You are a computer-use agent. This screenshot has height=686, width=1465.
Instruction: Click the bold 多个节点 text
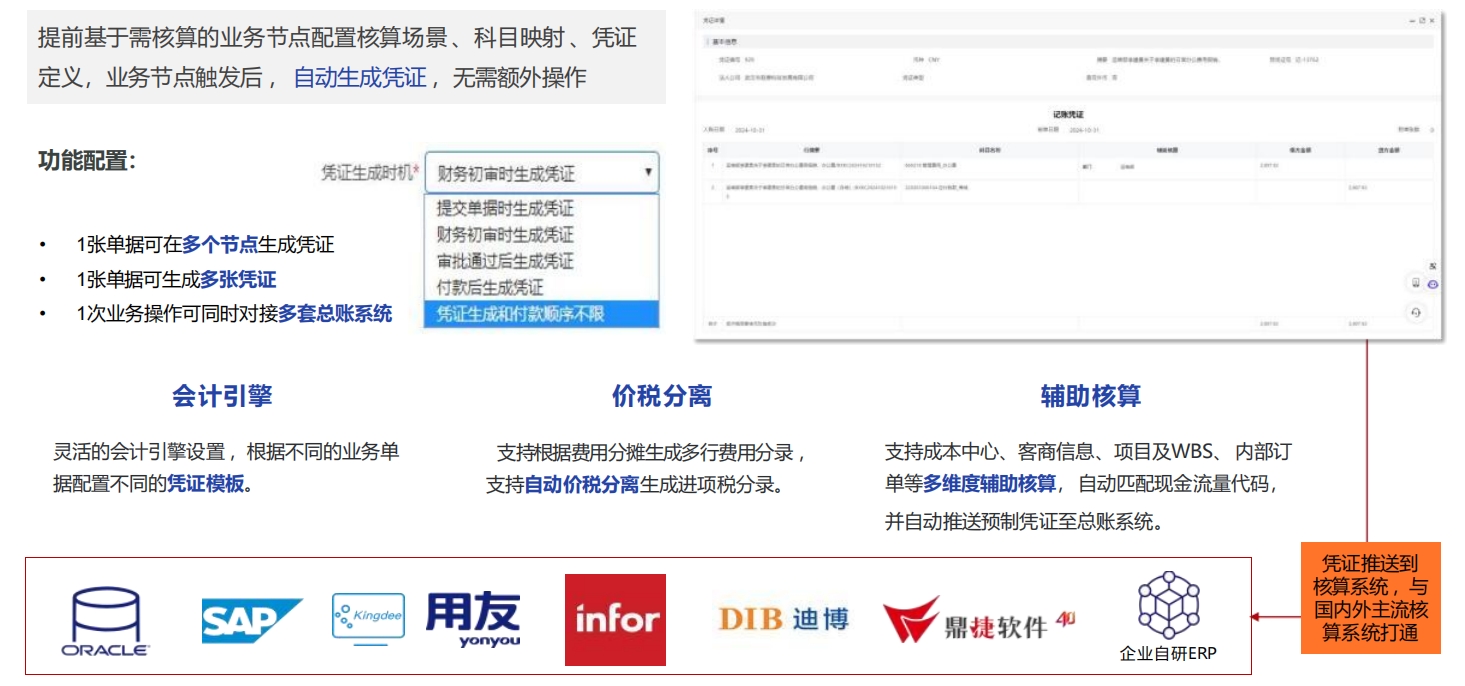click(220, 244)
